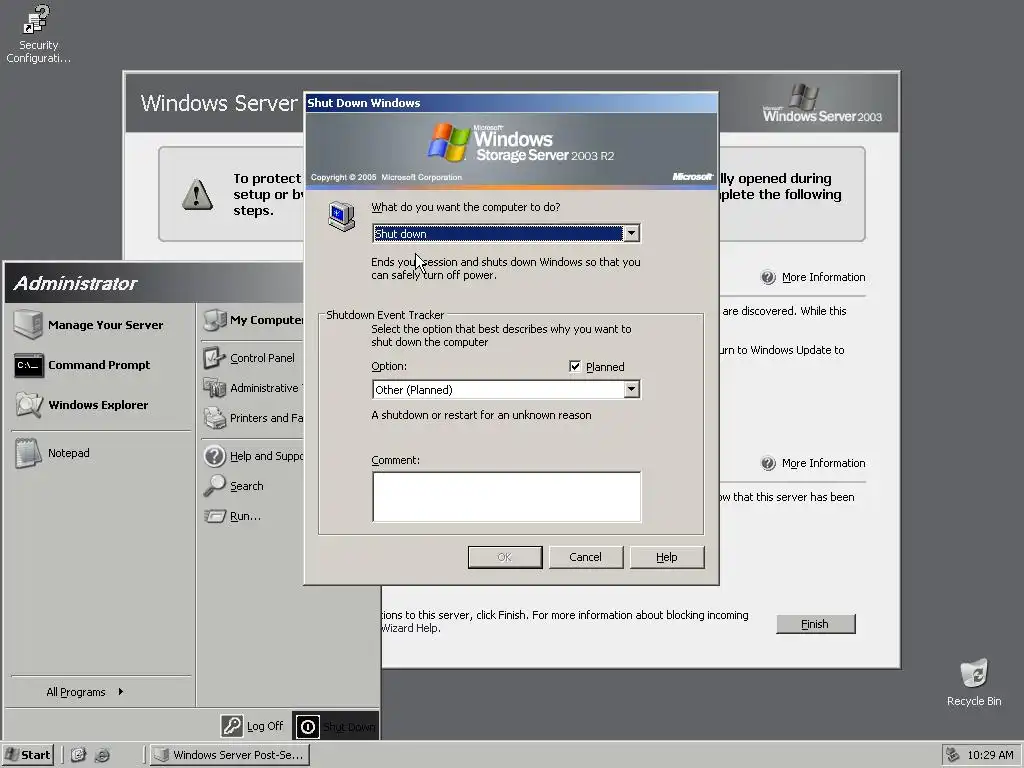1024x768 pixels.
Task: Launch Command Prompt from Start menu icon
Action: point(29,365)
